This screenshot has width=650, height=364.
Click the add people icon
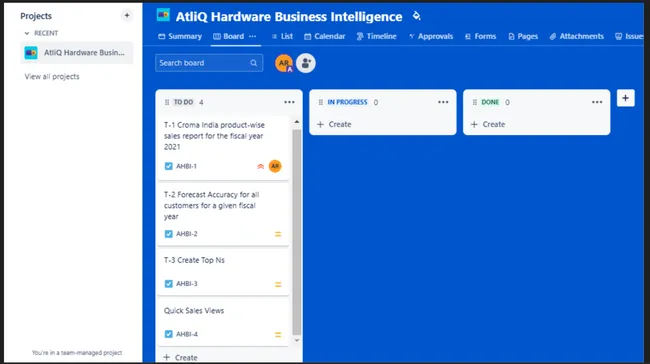pos(306,63)
